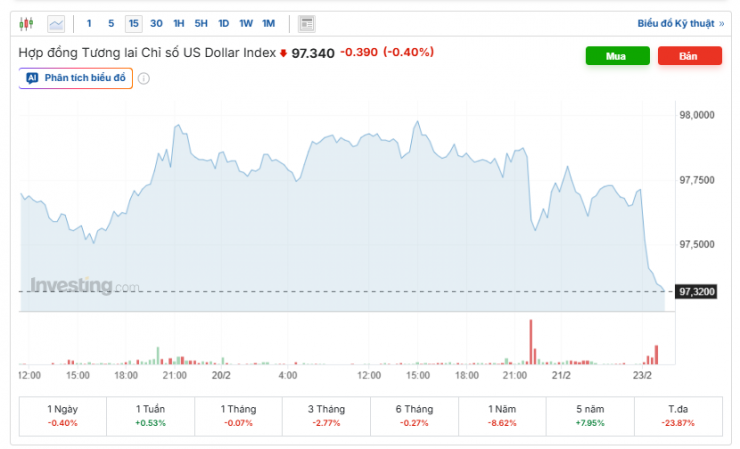Open Biểu đồ Kỹ thuật link
Viewport: 740px width, 449px height.
680,23
